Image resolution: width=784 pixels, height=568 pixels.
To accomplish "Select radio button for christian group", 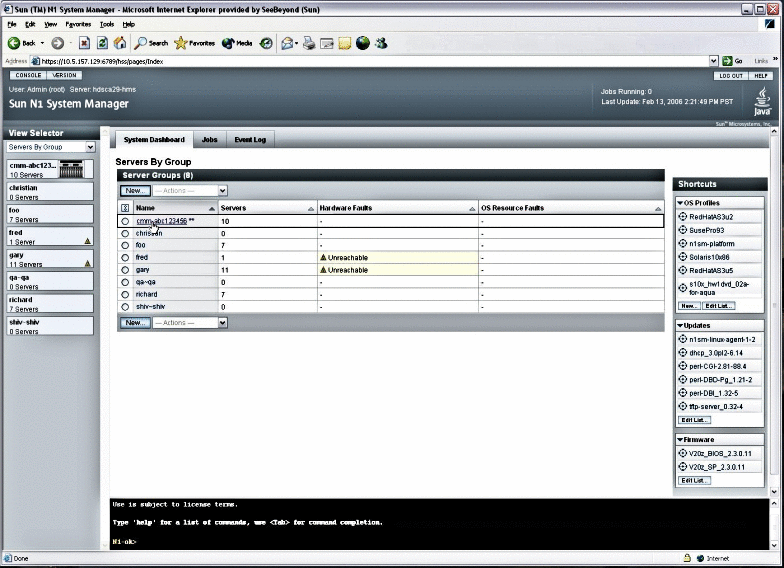I will tap(125, 234).
